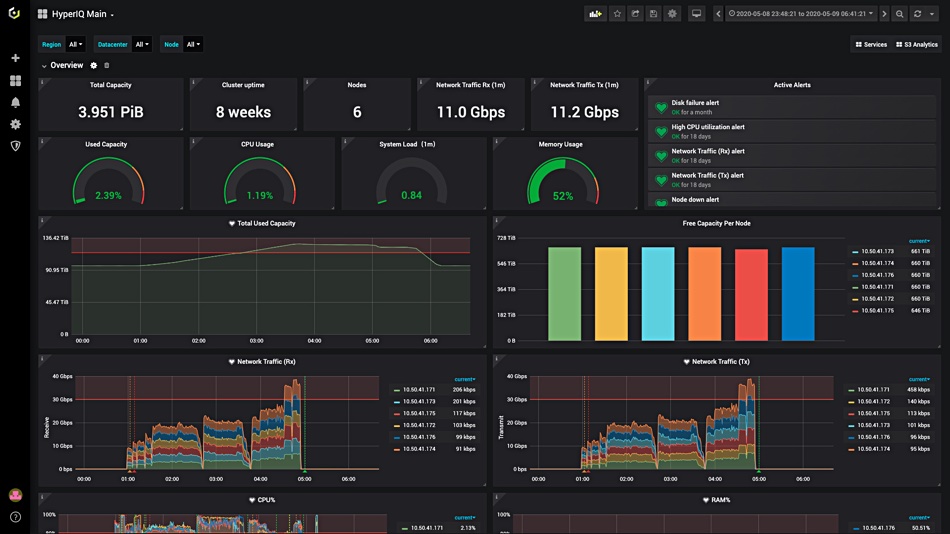Toggle 10.50.41.173 series in Free Capacity legend
Viewport: 950px width, 534px height.
tap(877, 252)
